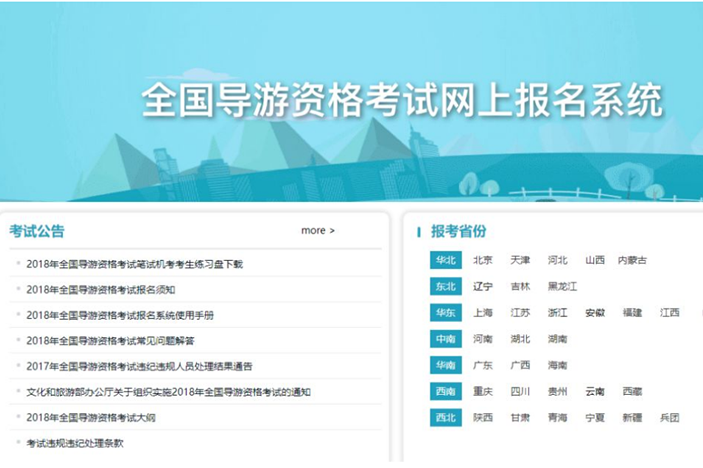The image size is (703, 468).
Task: Select the 中南 region tag
Action: click(446, 339)
